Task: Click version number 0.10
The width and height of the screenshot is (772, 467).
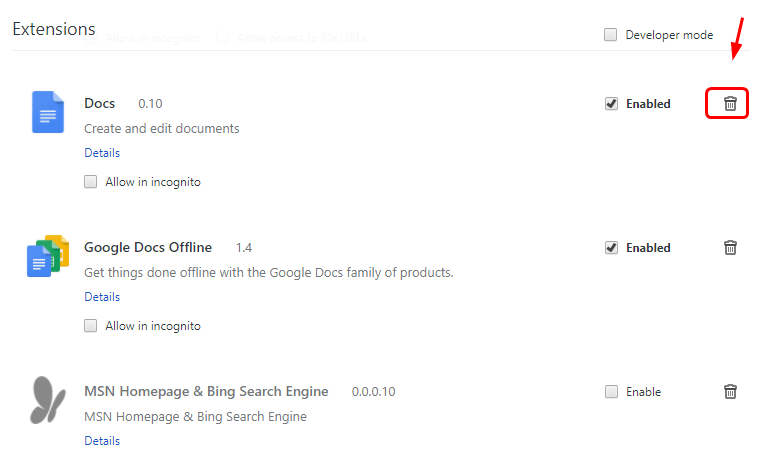Action: 150,104
